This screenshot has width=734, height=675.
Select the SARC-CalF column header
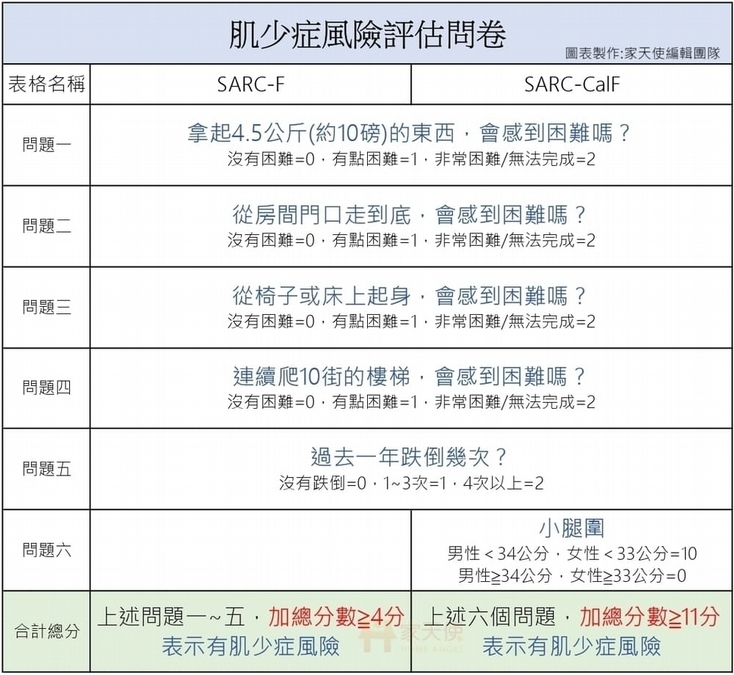(572, 84)
